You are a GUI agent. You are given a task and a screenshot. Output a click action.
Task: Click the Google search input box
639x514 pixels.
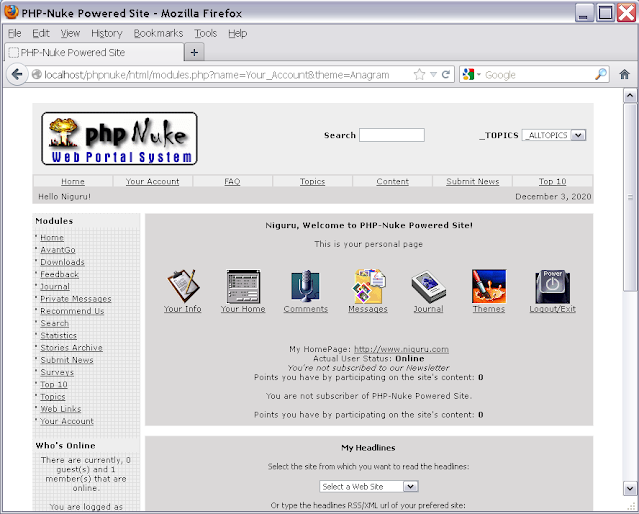[539, 75]
